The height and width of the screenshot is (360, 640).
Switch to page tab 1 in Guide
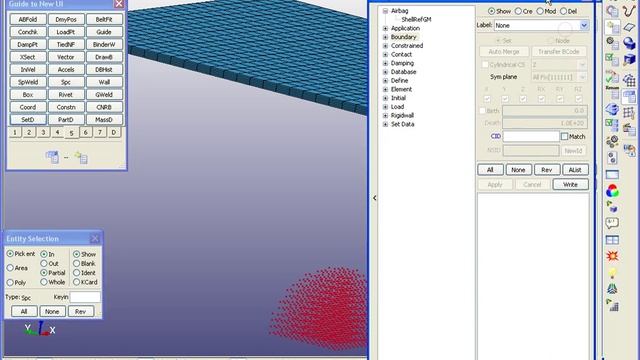[15, 132]
